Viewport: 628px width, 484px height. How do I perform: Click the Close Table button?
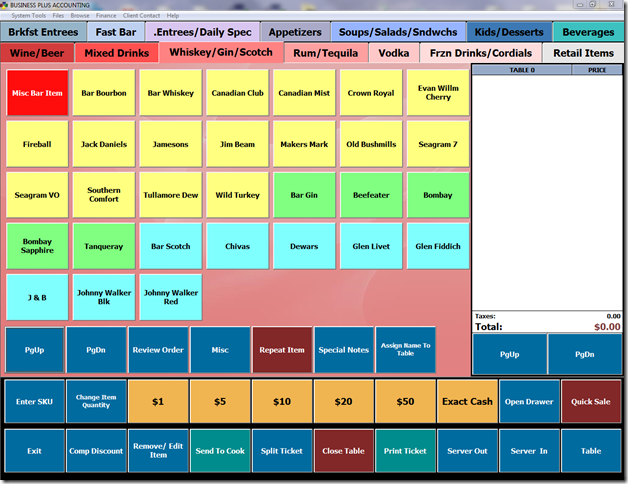pos(344,451)
